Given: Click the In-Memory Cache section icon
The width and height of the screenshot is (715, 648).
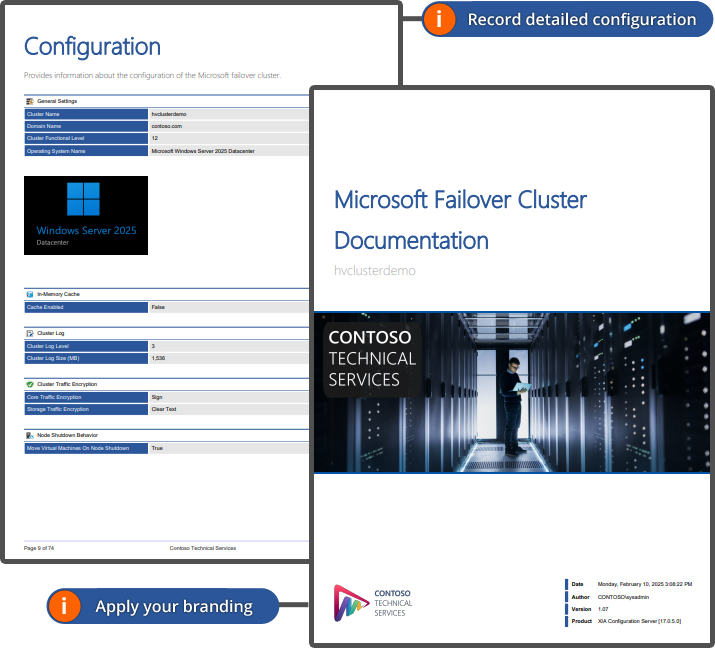Looking at the screenshot, I should pos(30,294).
